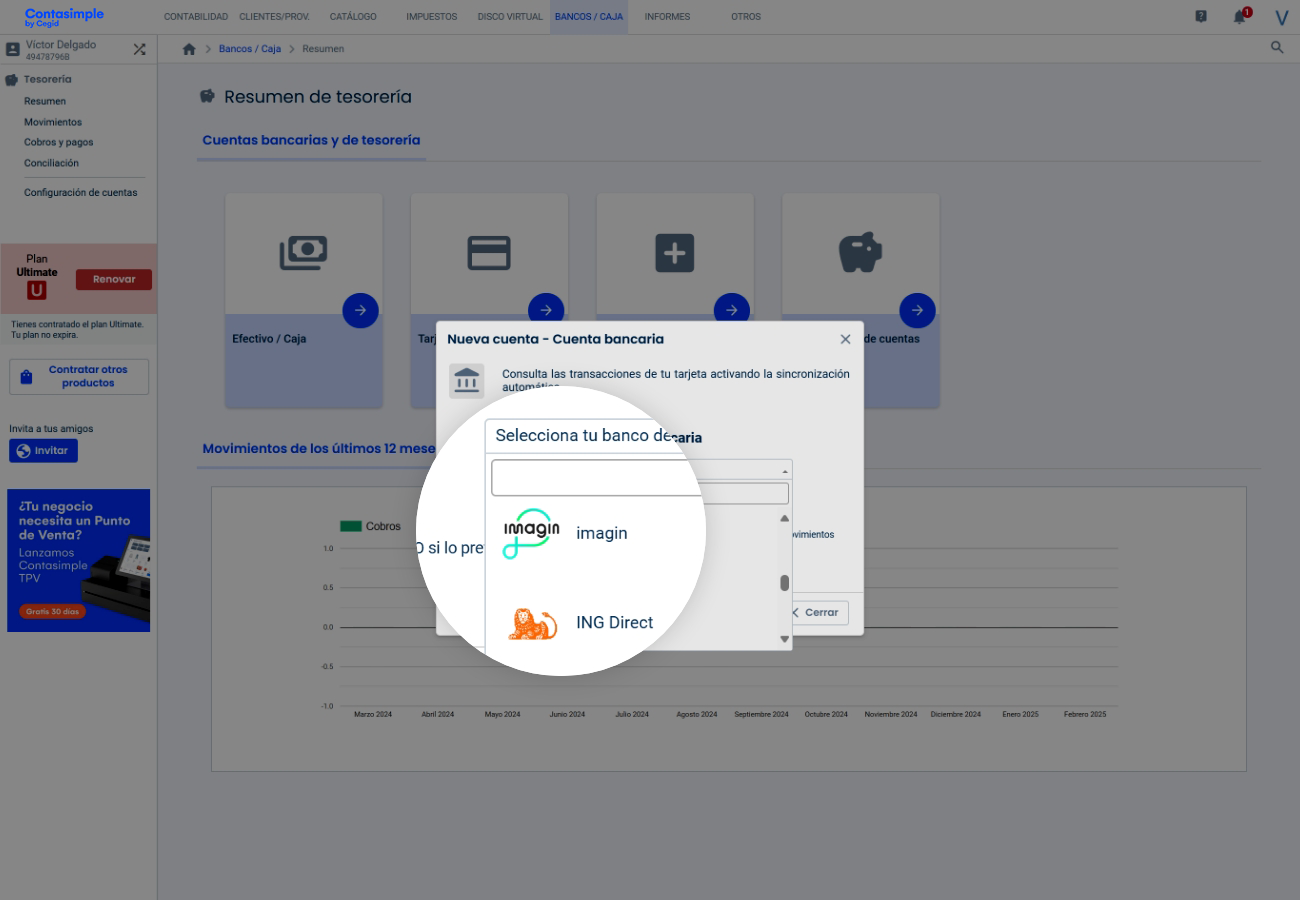Click Contratar otros productos button

pyautogui.click(x=79, y=377)
